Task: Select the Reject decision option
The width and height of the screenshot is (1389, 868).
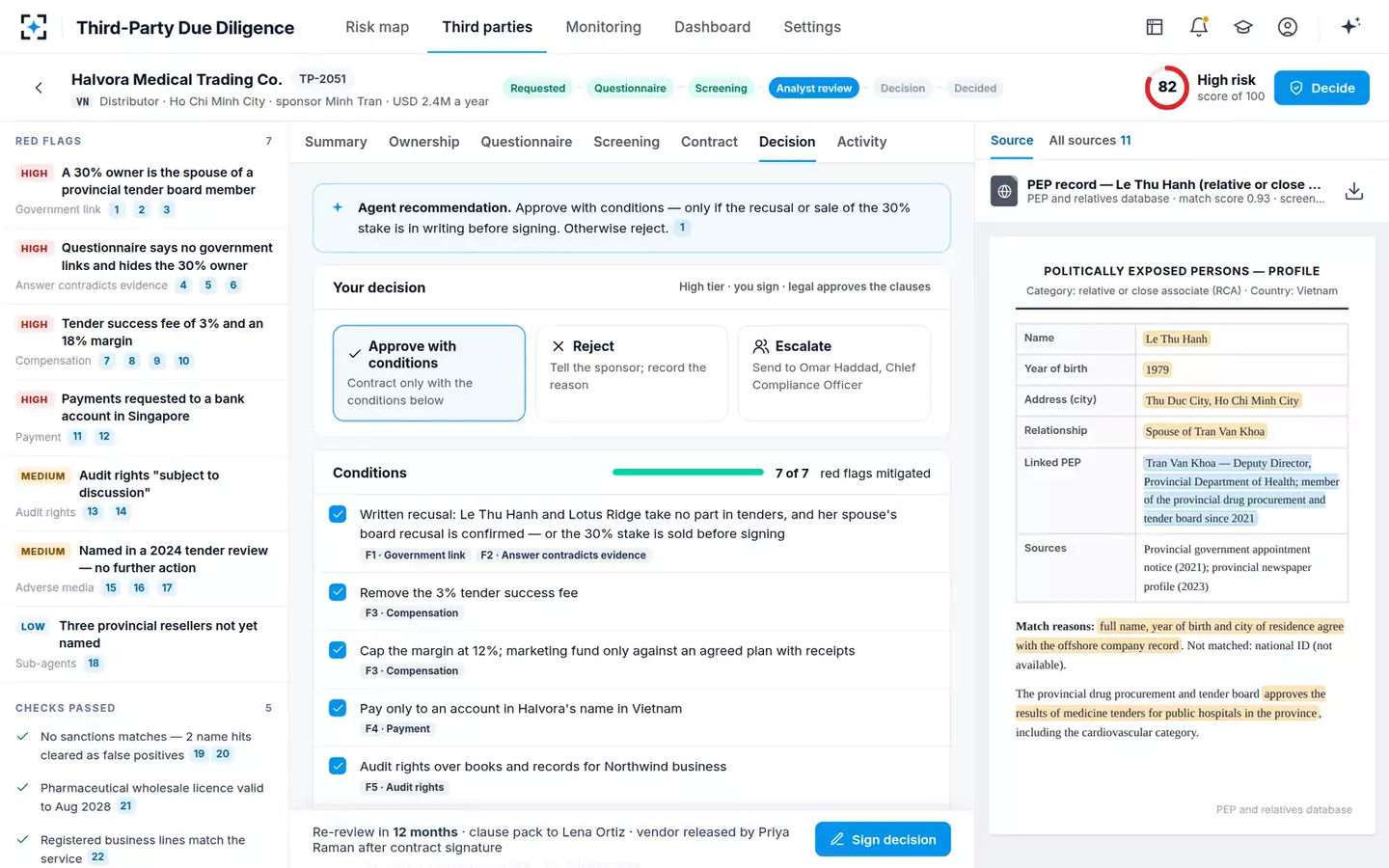Action: click(632, 373)
